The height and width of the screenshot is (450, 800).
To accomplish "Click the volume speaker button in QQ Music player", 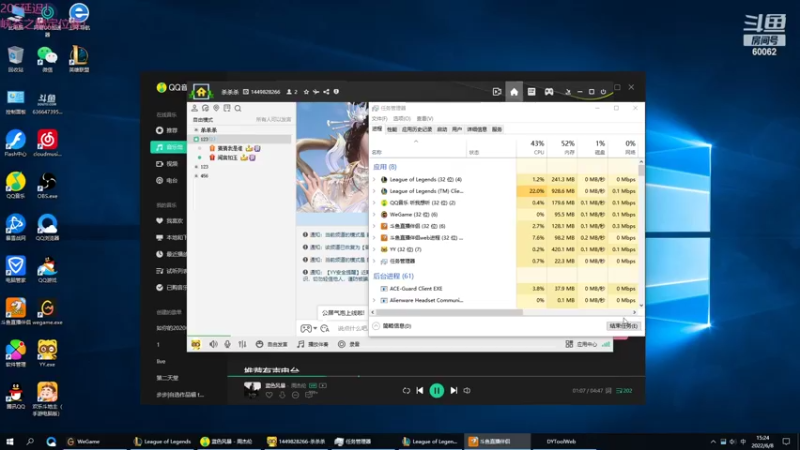I will tap(467, 391).
